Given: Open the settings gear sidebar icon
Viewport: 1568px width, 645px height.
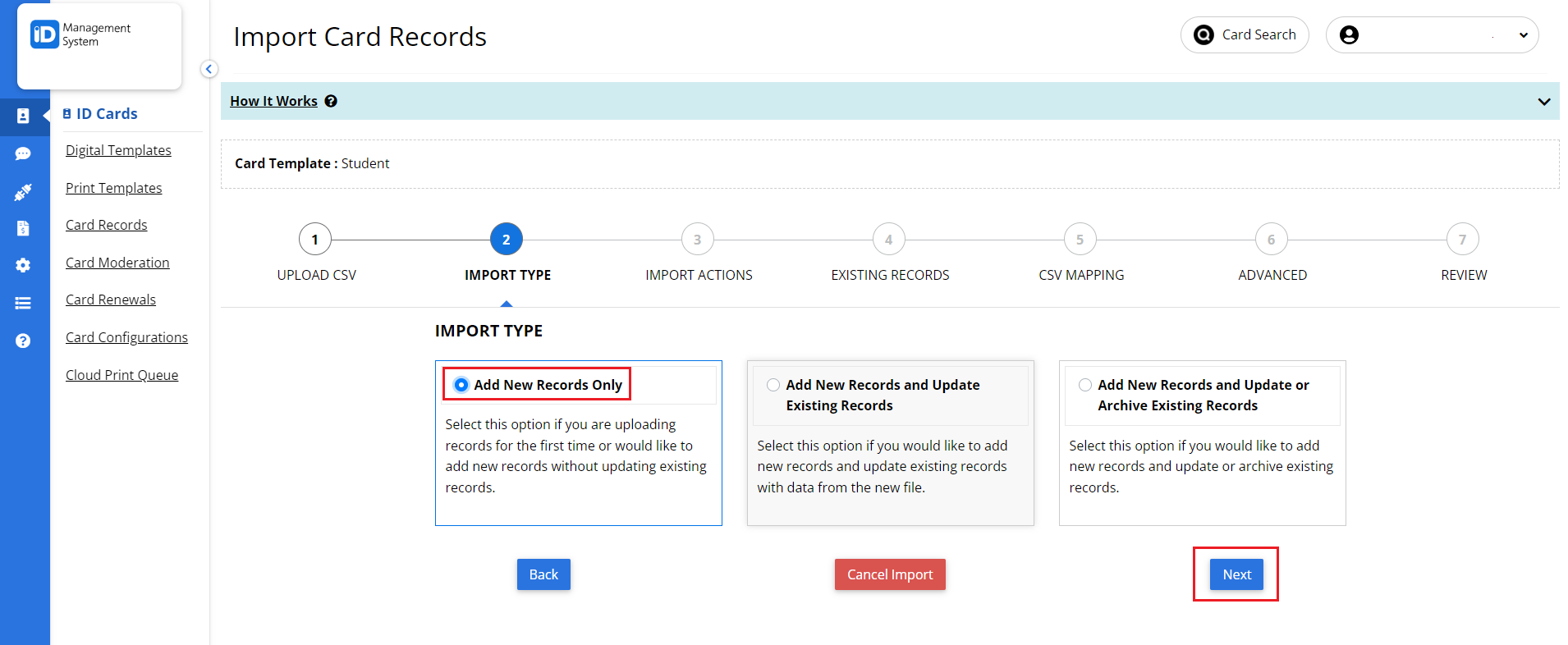Looking at the screenshot, I should point(23,265).
